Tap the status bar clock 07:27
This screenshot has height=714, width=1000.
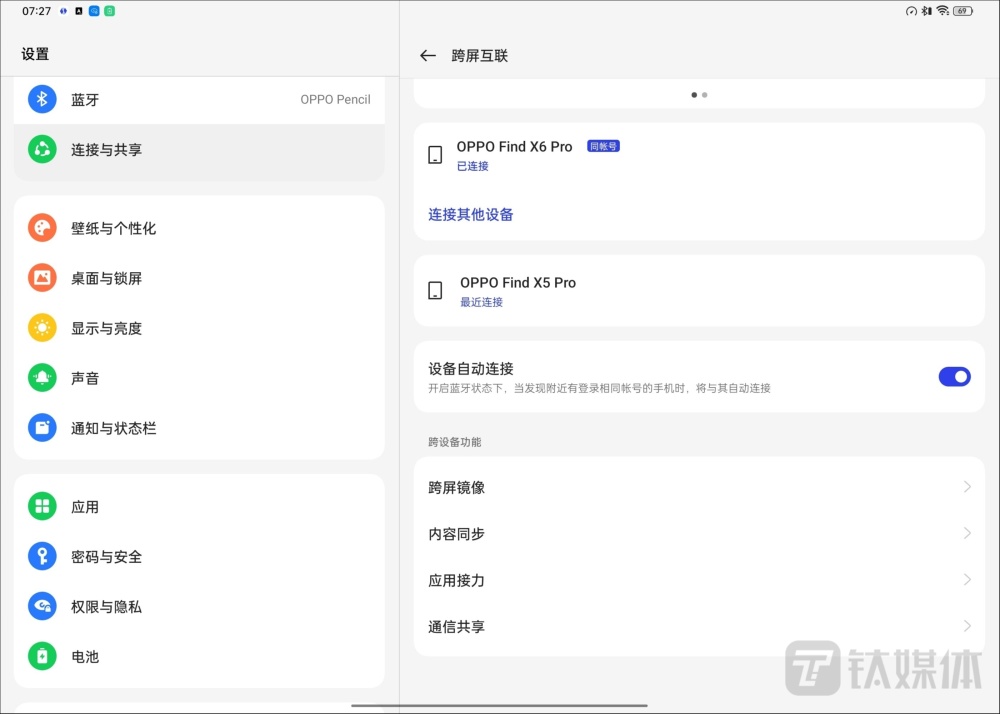click(x=36, y=11)
